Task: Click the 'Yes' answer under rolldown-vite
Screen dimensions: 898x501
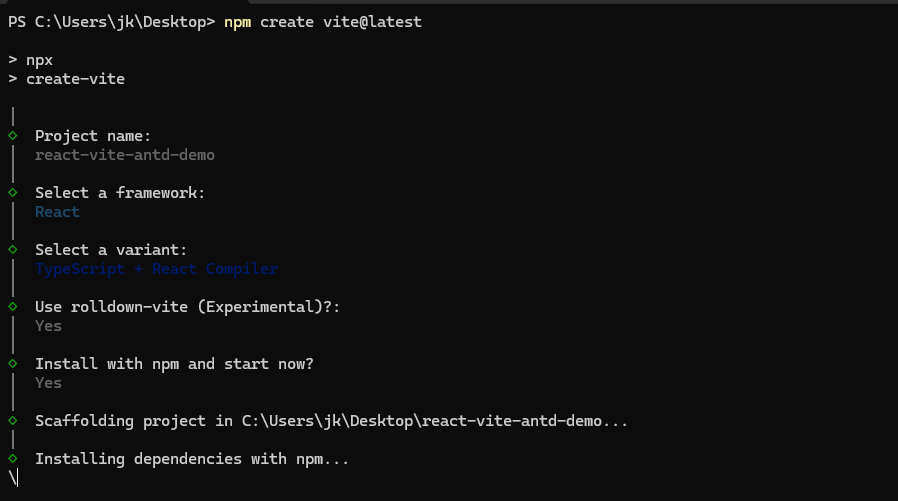Action: (48, 326)
